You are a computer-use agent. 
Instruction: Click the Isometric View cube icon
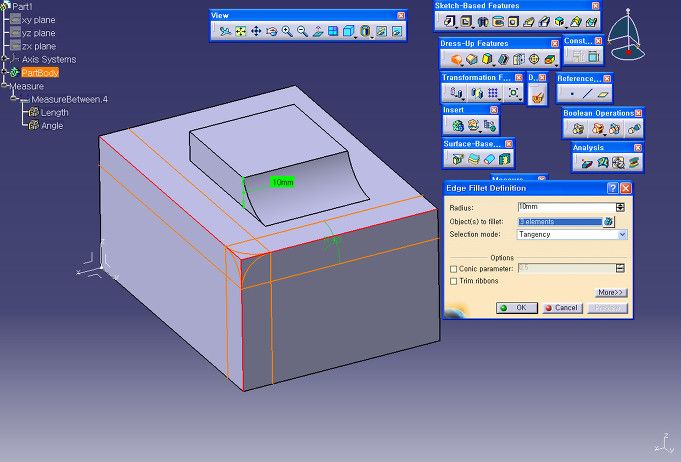click(x=348, y=31)
